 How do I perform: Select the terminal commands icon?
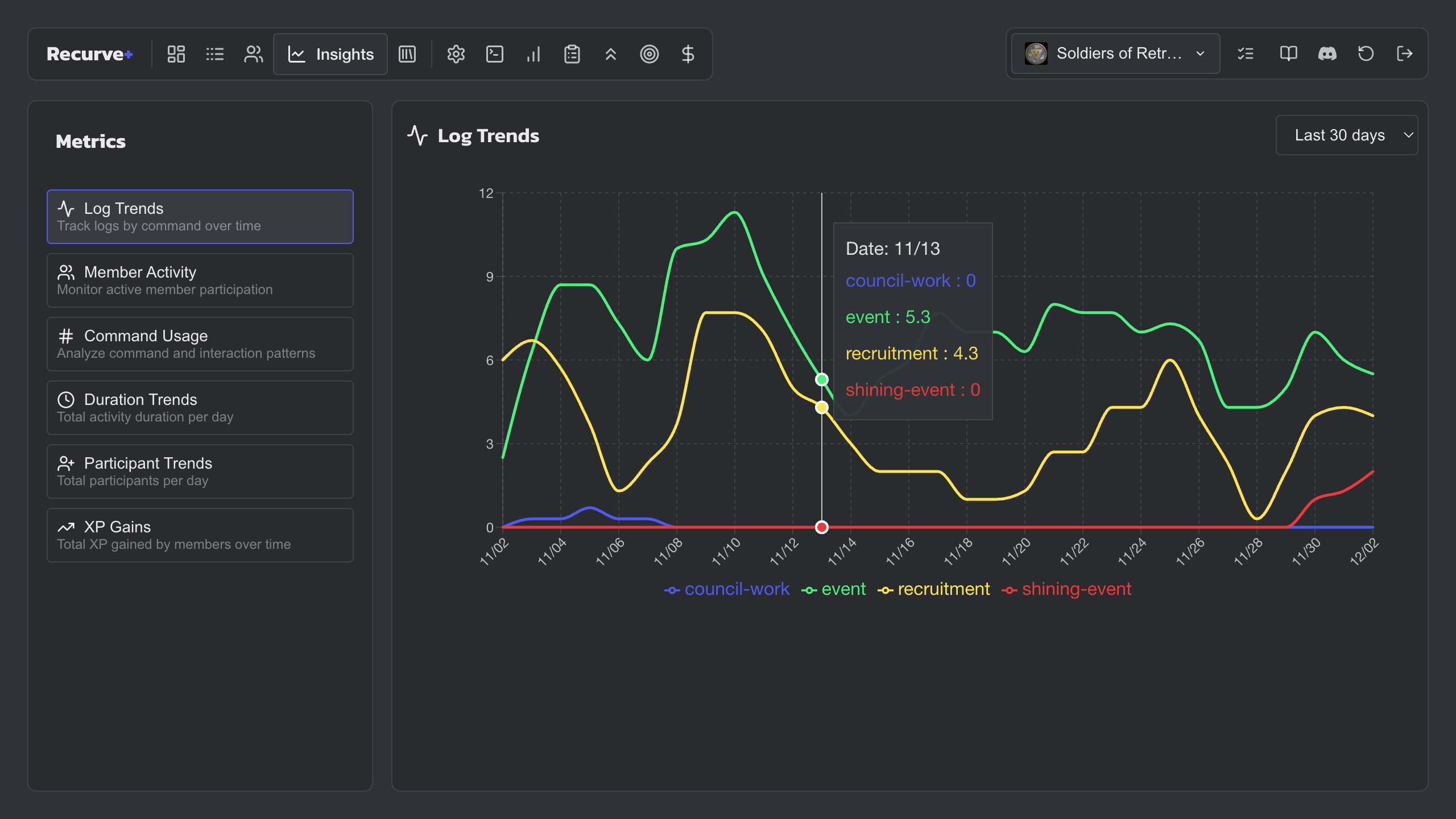pos(494,54)
